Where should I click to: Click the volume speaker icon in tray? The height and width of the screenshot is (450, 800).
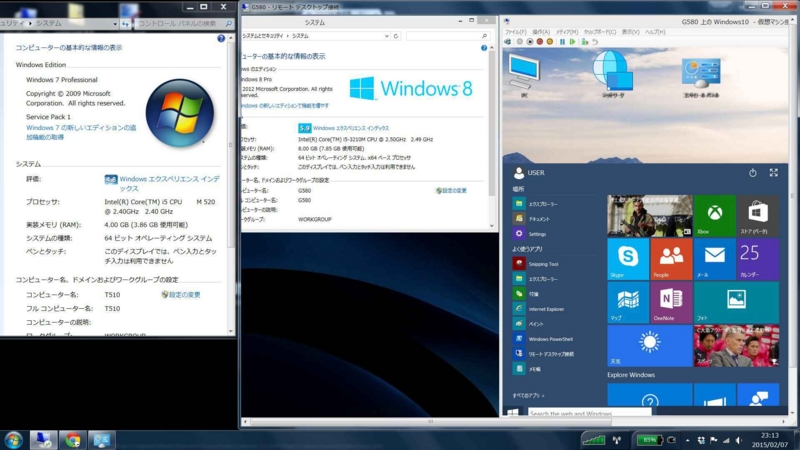pos(739,440)
